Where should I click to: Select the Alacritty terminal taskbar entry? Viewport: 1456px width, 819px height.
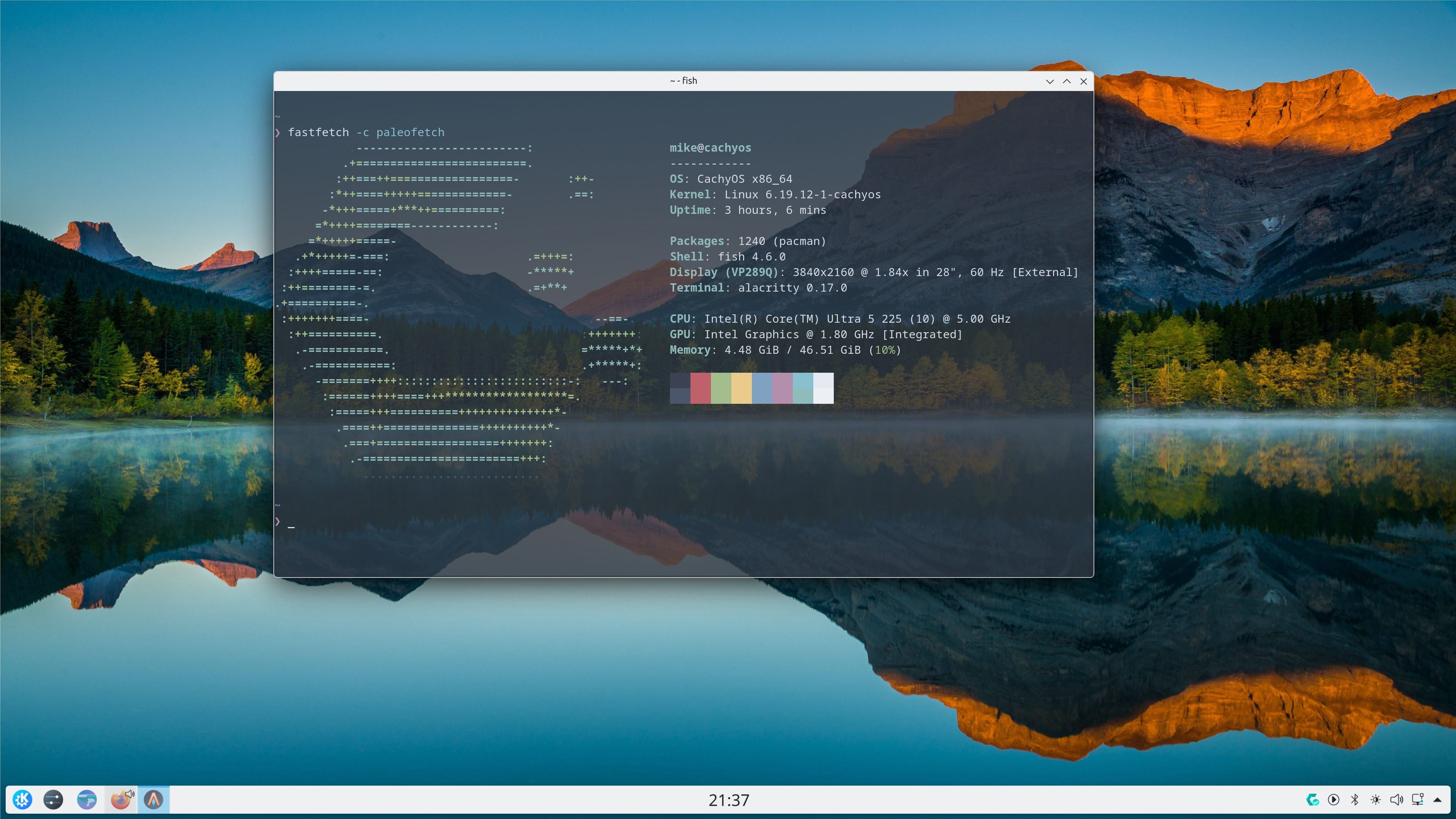(153, 799)
